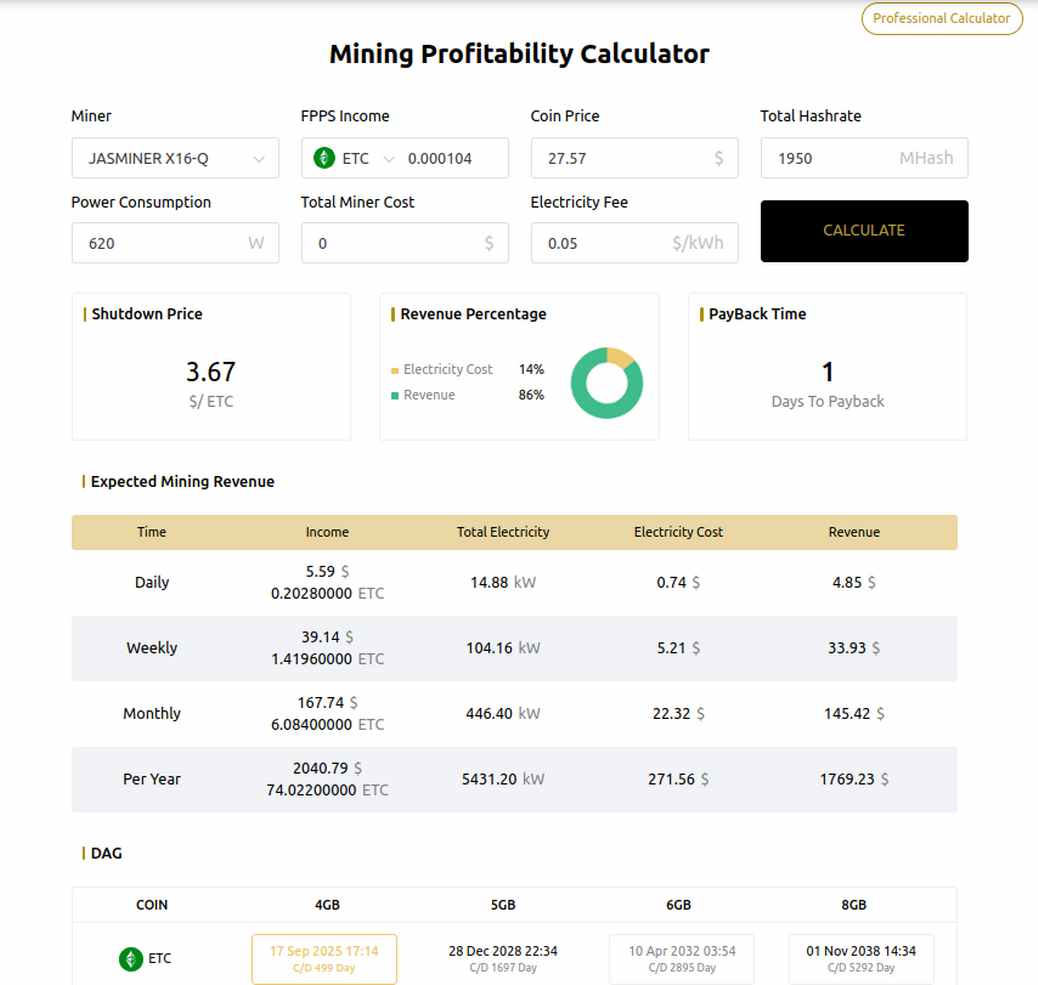Click the ETC coin icon in DAG table
The width and height of the screenshot is (1038, 985).
(130, 959)
